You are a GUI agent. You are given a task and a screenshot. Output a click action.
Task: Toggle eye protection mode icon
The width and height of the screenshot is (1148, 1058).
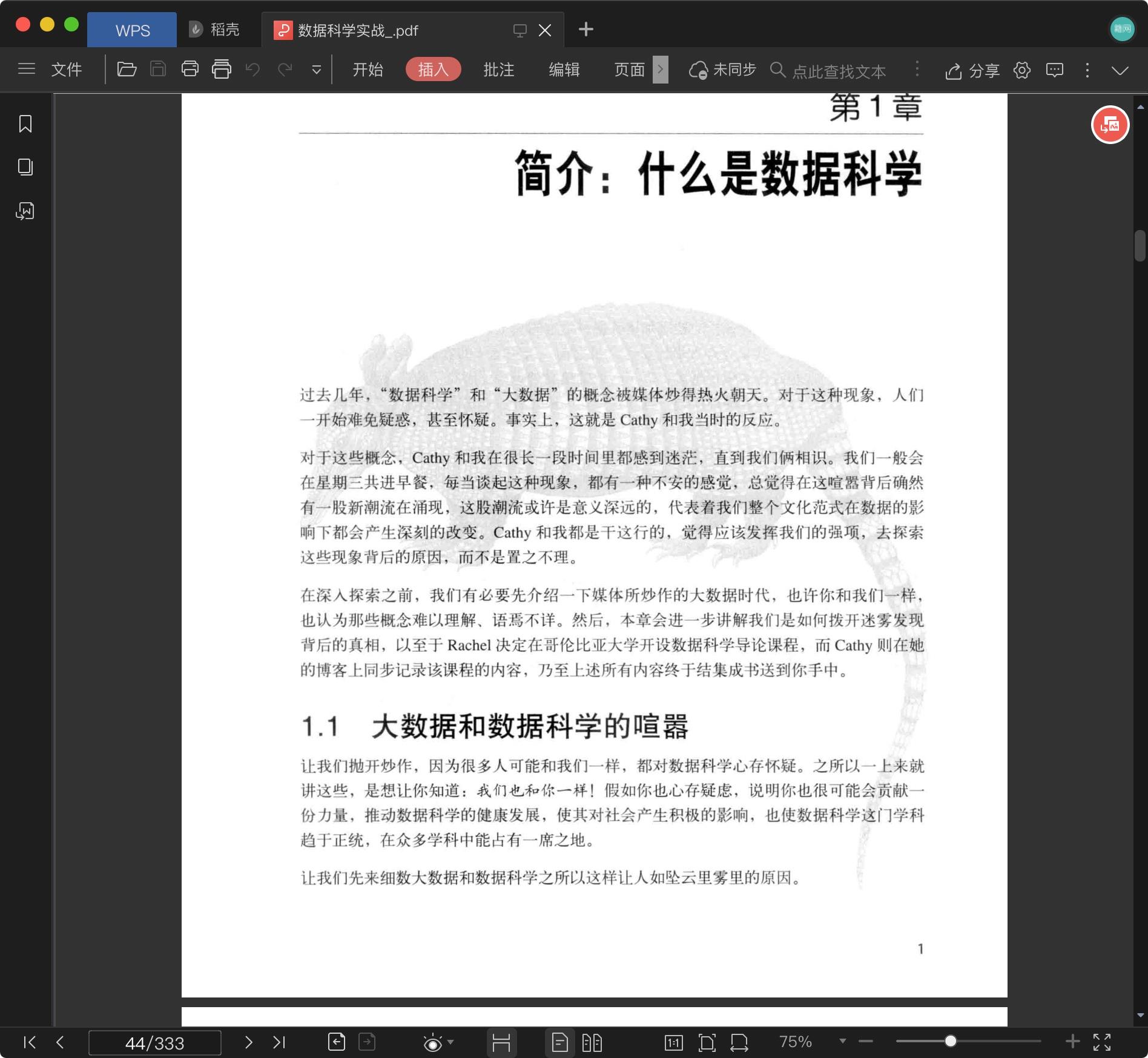point(432,1042)
